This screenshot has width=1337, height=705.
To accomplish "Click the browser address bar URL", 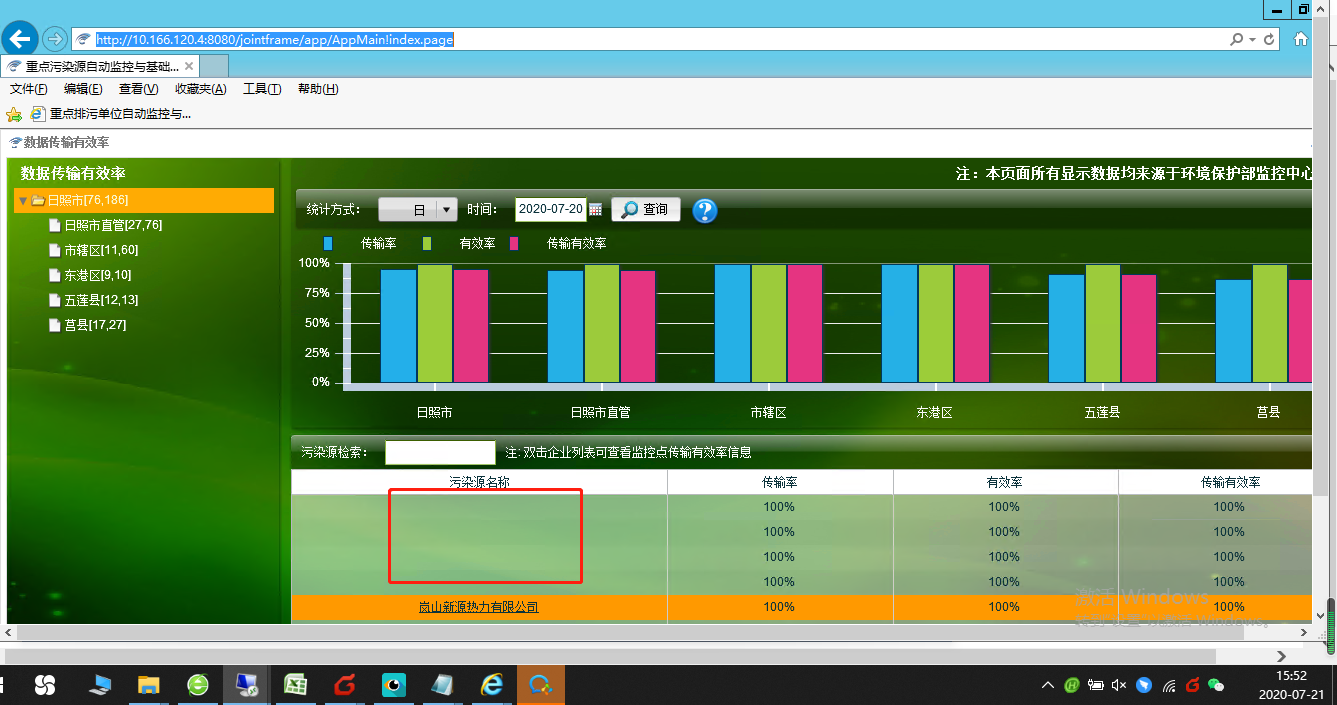I will [275, 40].
